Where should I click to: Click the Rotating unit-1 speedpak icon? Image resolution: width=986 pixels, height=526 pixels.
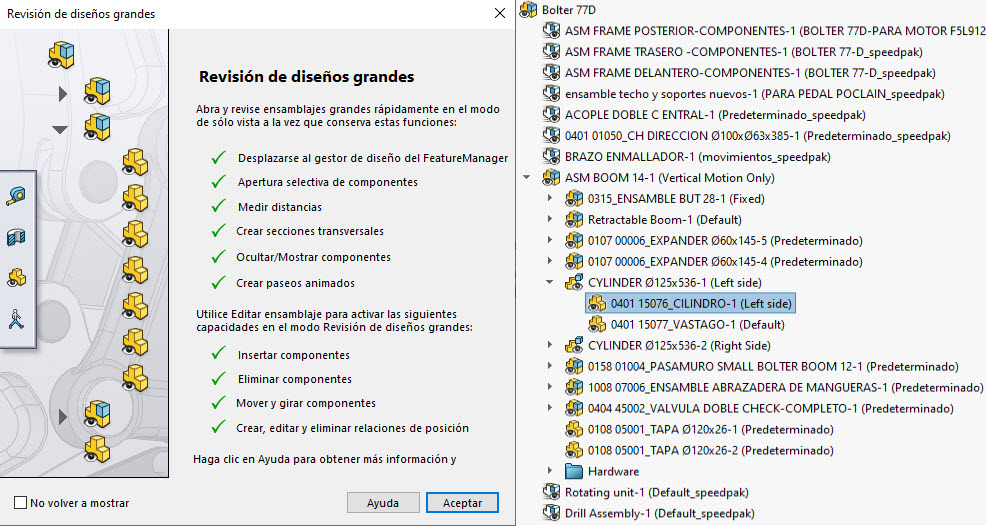551,492
